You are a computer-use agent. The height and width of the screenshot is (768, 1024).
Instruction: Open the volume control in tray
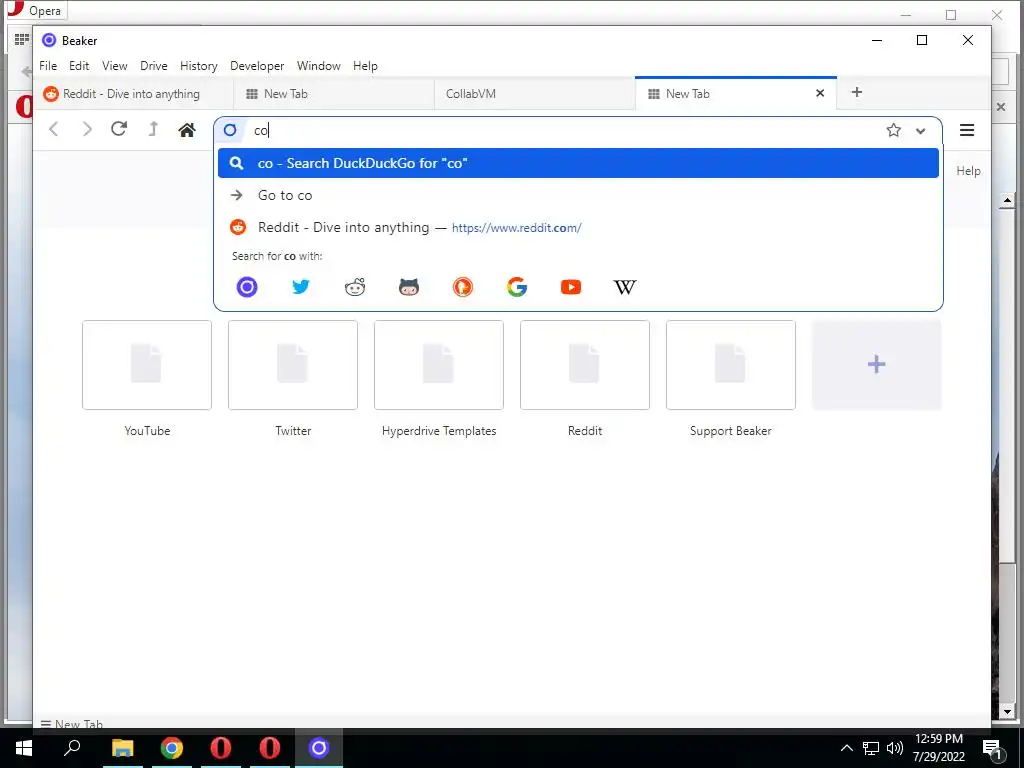pos(895,748)
